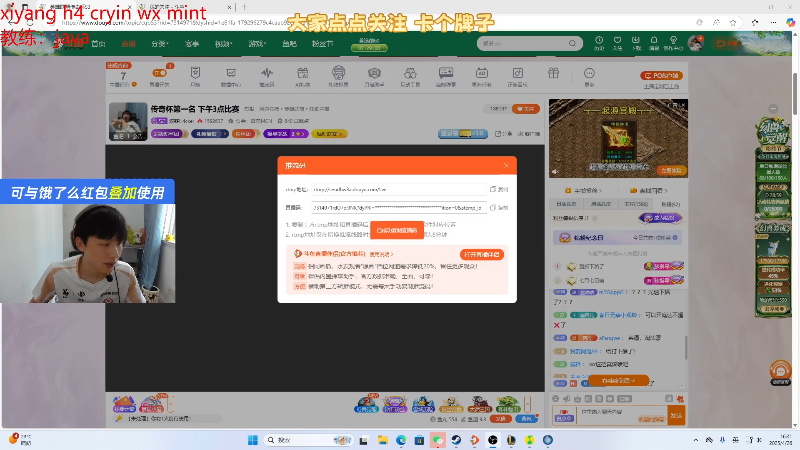This screenshot has width=800, height=450.
Task: Open the 使用指南 link in dialog
Action: [x=381, y=254]
